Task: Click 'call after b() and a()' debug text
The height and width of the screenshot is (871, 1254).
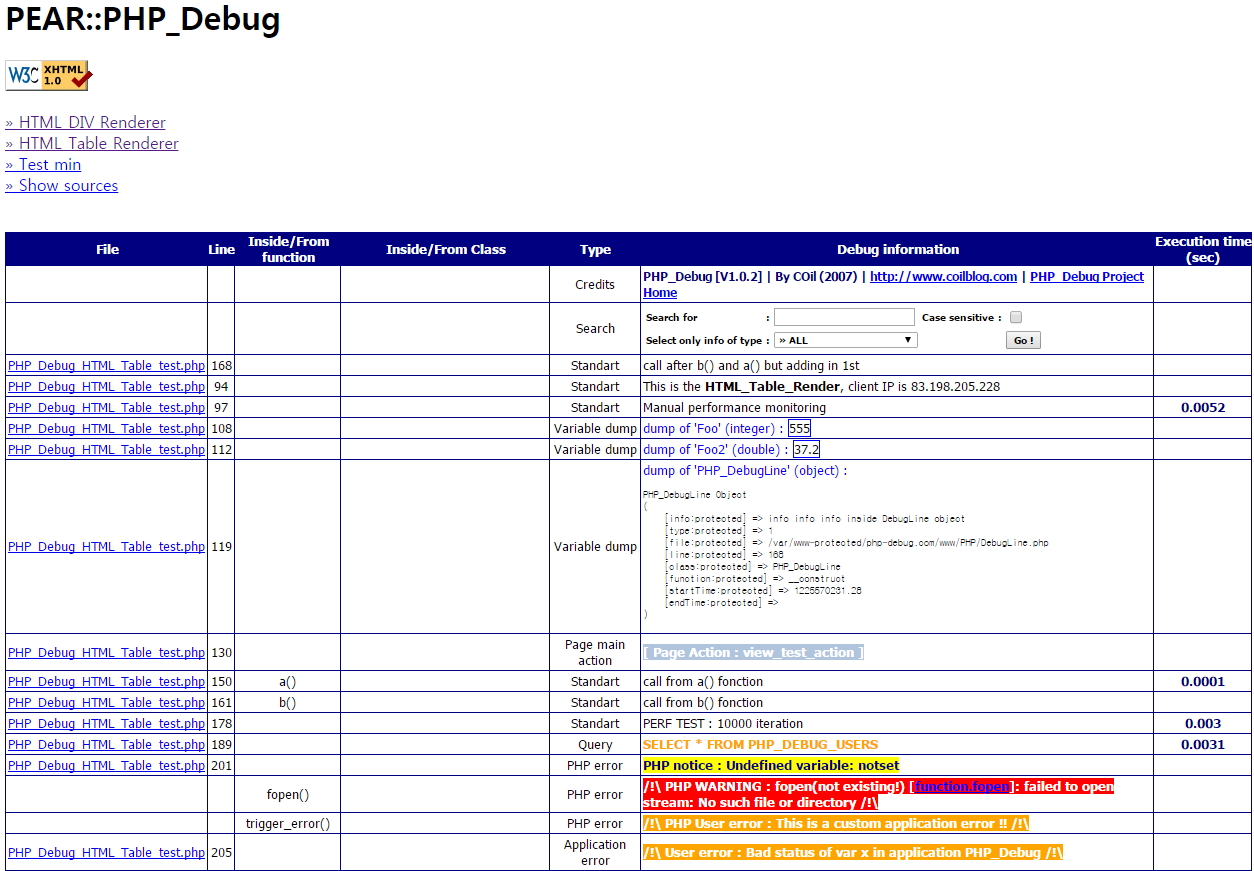Action: pos(751,366)
